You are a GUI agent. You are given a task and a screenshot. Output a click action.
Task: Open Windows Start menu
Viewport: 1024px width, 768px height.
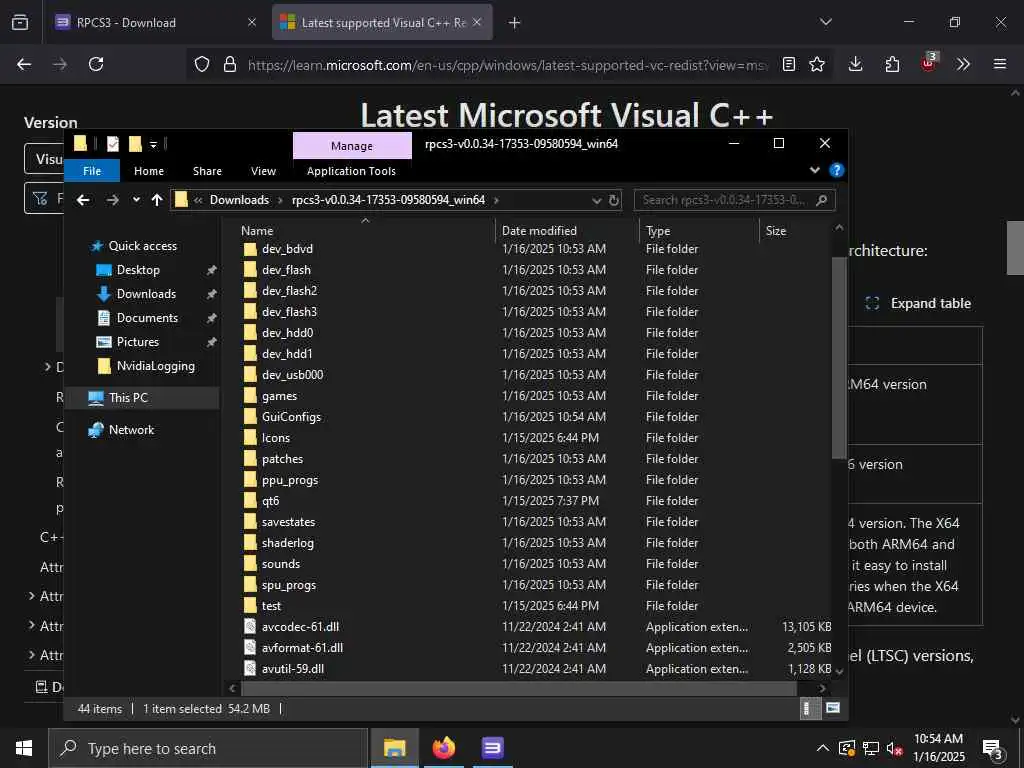[24, 748]
